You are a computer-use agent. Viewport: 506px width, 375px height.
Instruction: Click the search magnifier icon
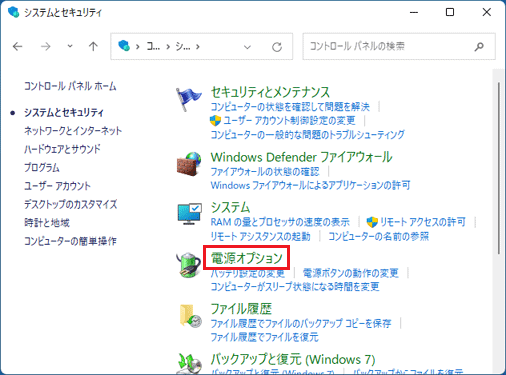[x=479, y=46]
